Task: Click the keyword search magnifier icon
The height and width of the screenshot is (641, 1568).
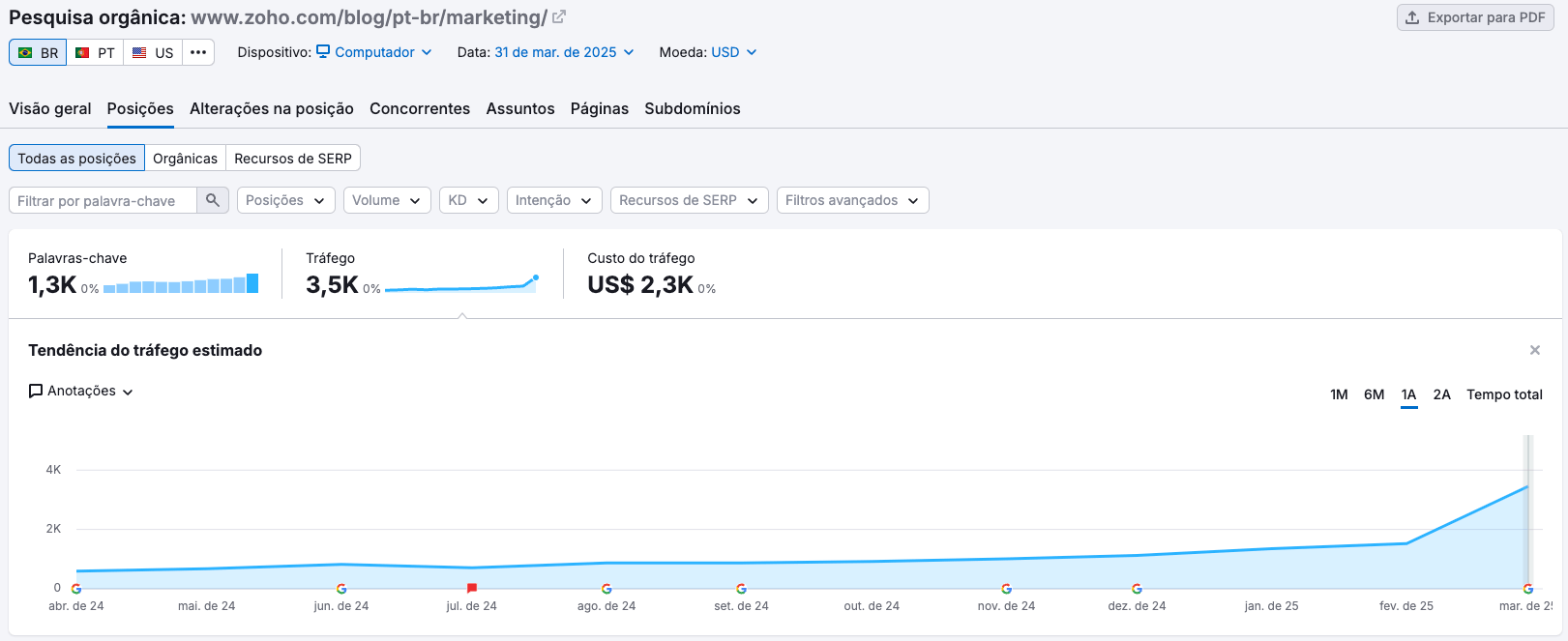Action: click(x=213, y=200)
